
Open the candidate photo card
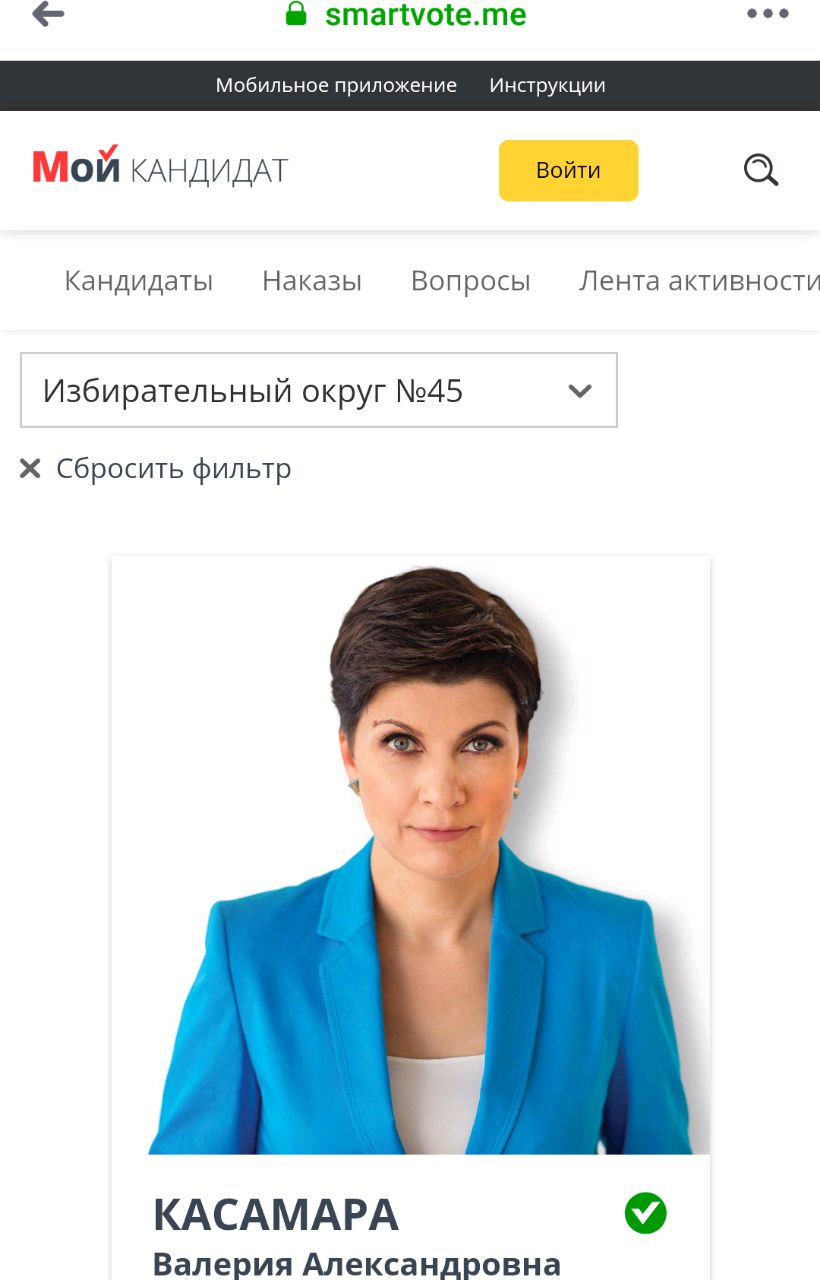410,856
